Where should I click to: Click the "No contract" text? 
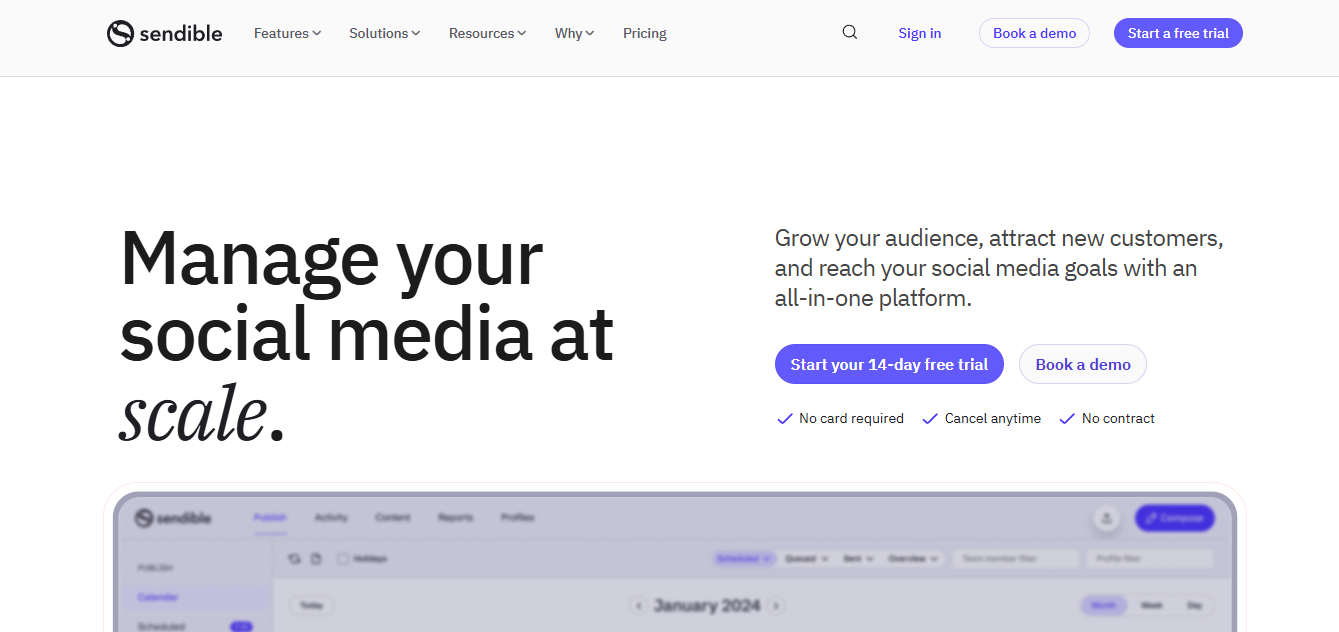coord(1118,419)
